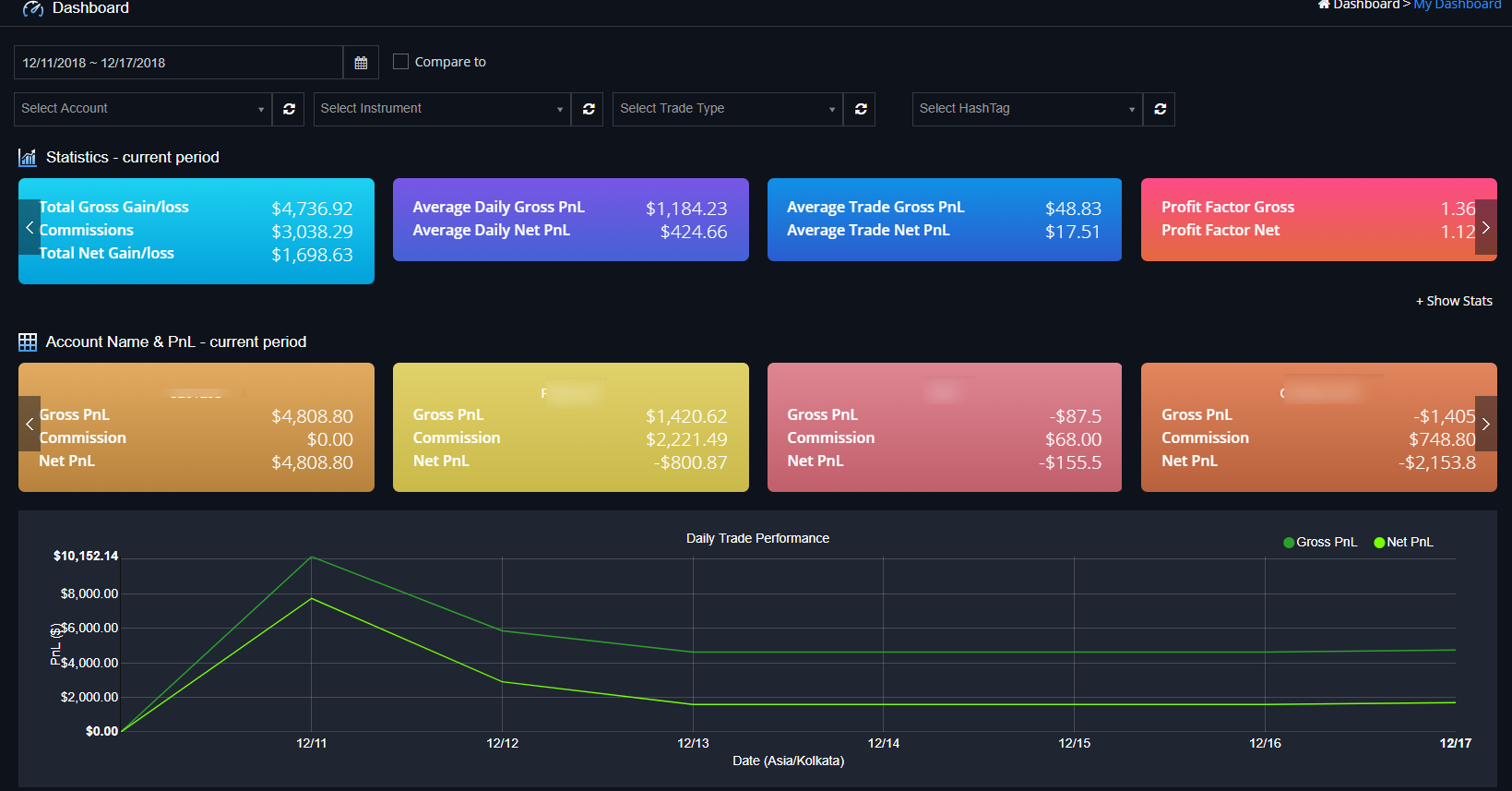This screenshot has width=1512, height=791.
Task: Expand statistics with Show Stats
Action: coord(1454,301)
